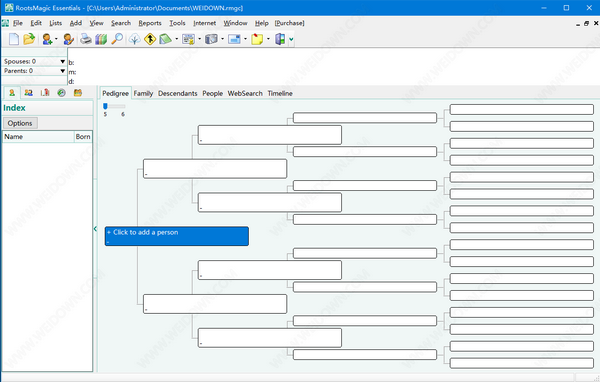Click the row of books toolbar icon

coord(101,39)
